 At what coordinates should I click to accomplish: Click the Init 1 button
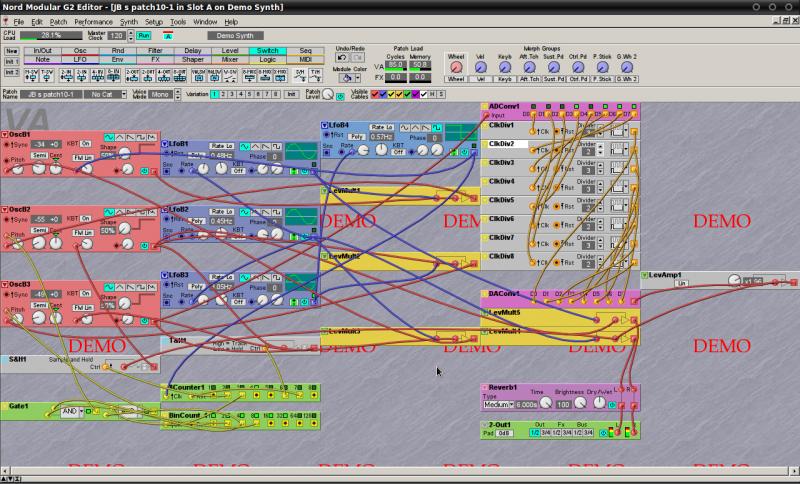point(11,62)
